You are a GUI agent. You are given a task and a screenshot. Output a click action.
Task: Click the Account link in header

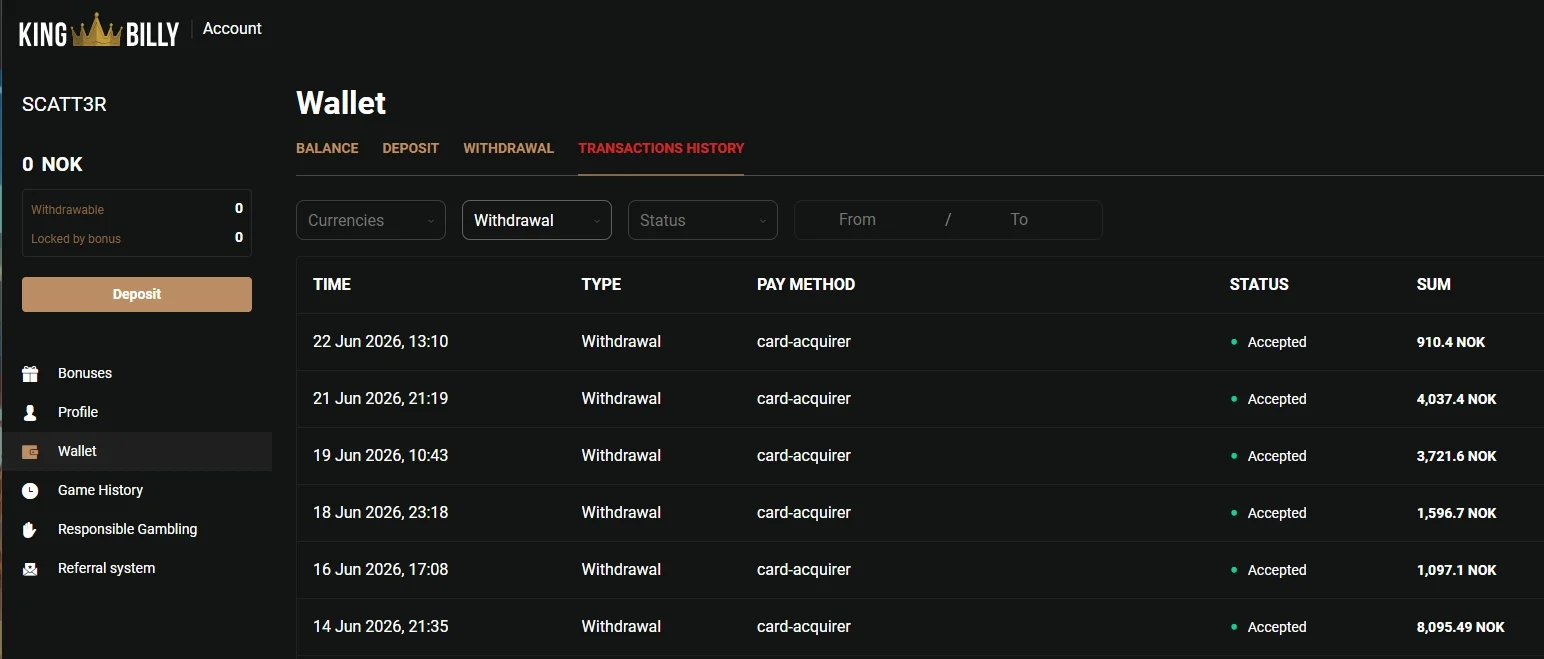tap(232, 28)
